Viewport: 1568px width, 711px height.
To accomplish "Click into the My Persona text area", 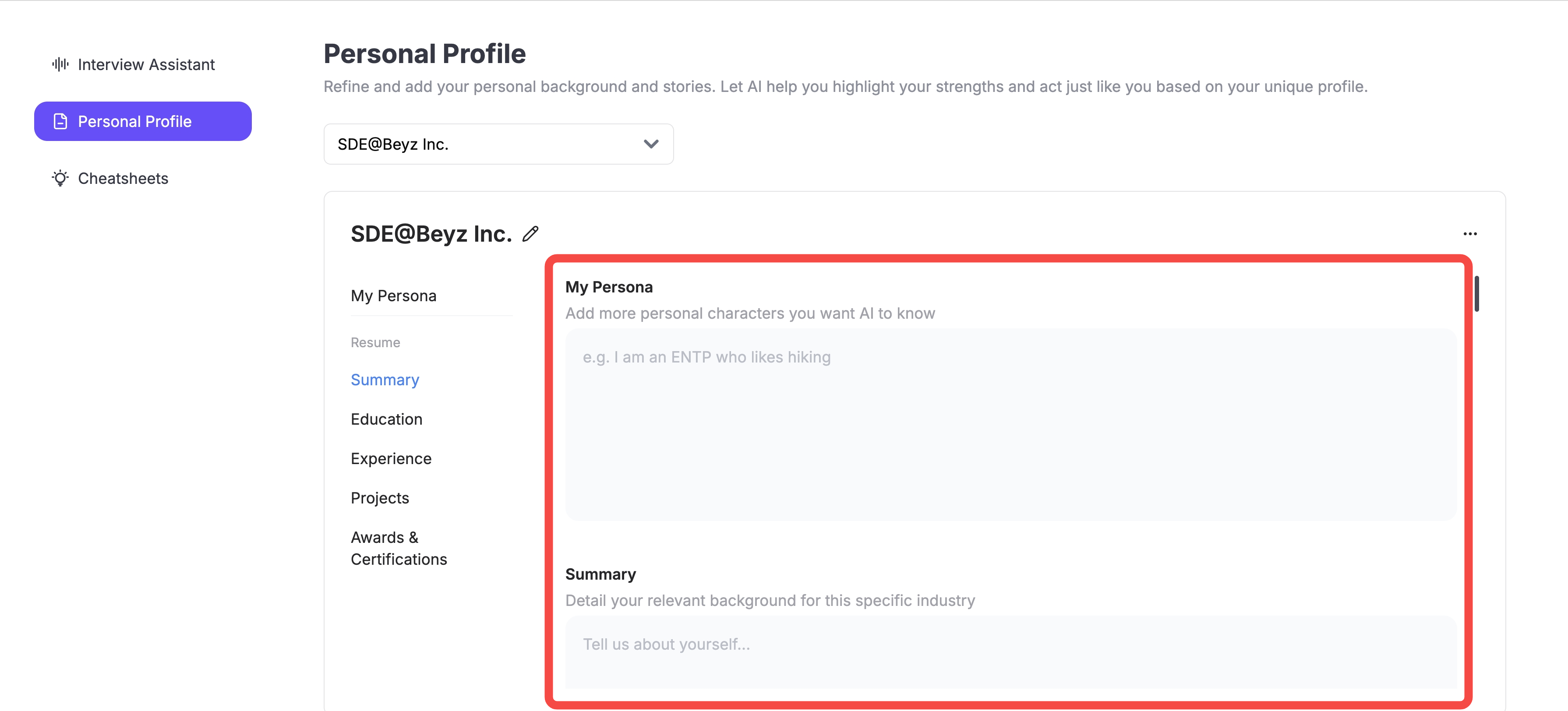I will pyautogui.click(x=1010, y=425).
